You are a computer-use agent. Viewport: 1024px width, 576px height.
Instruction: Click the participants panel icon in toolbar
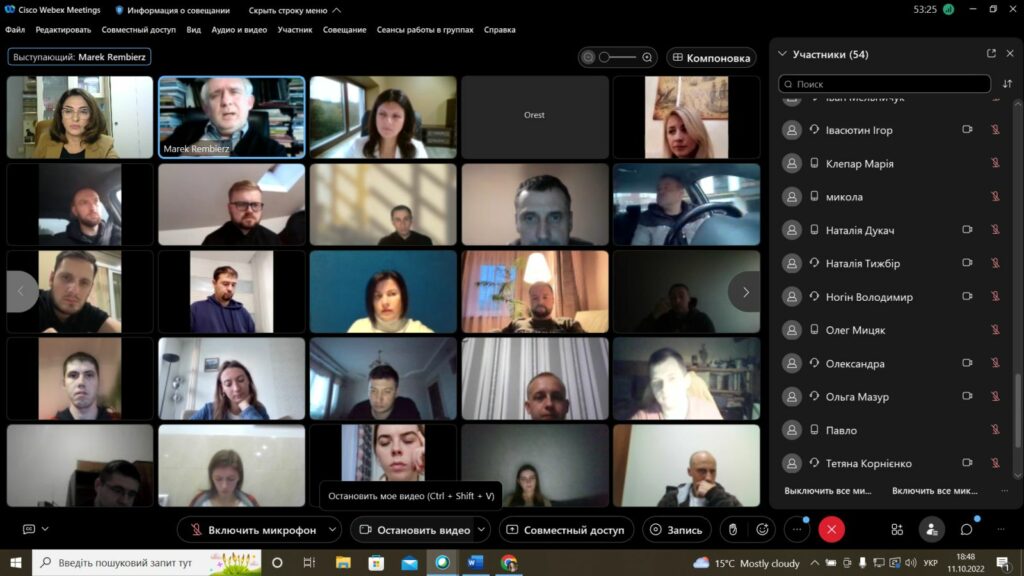pyautogui.click(x=932, y=530)
